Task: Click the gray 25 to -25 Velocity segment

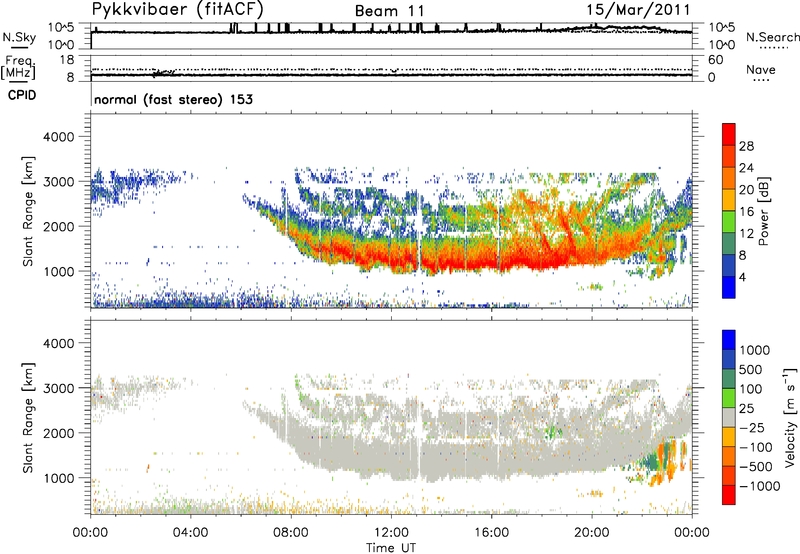Action: [x=729, y=417]
